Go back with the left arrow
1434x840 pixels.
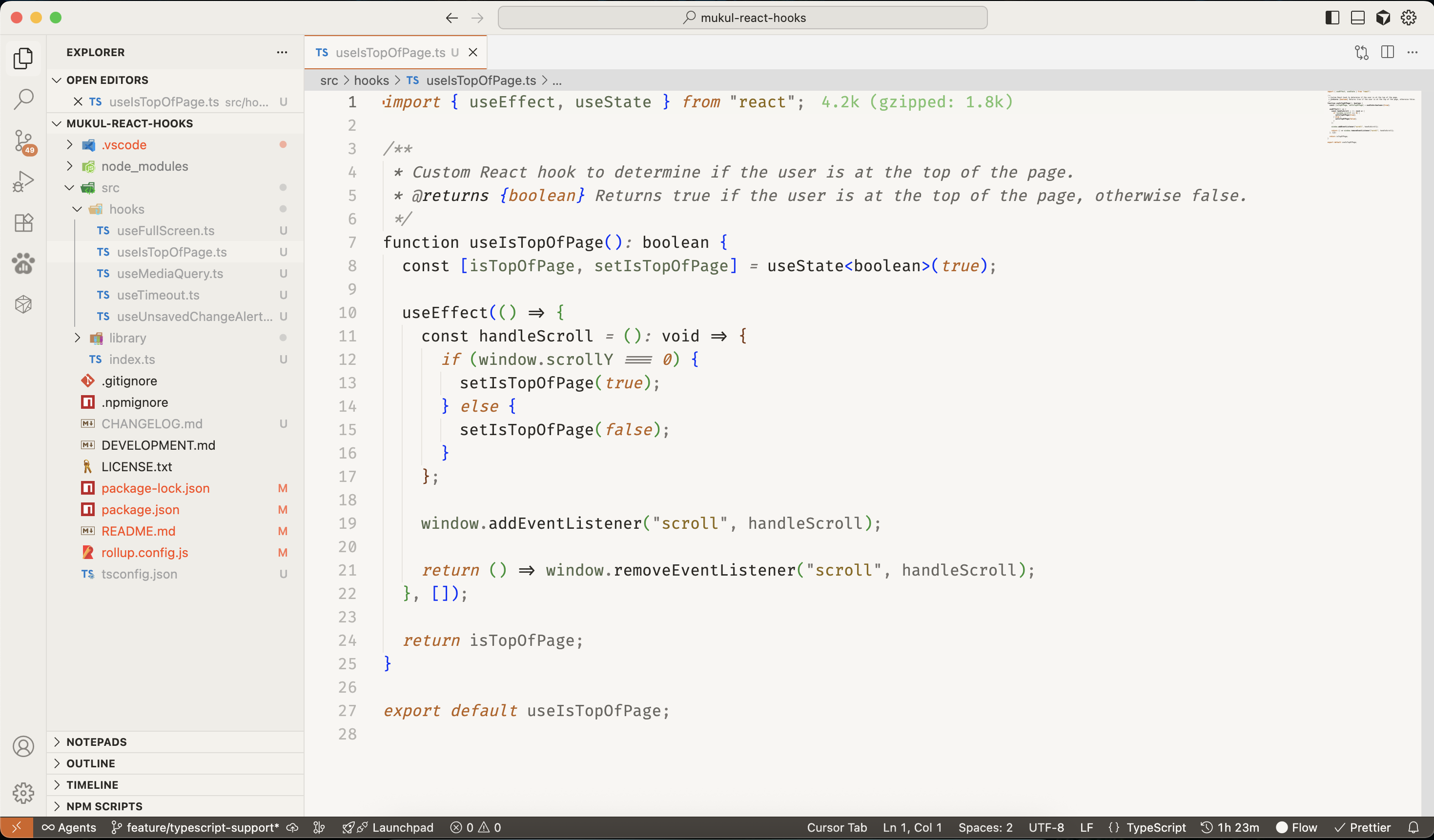pos(452,18)
